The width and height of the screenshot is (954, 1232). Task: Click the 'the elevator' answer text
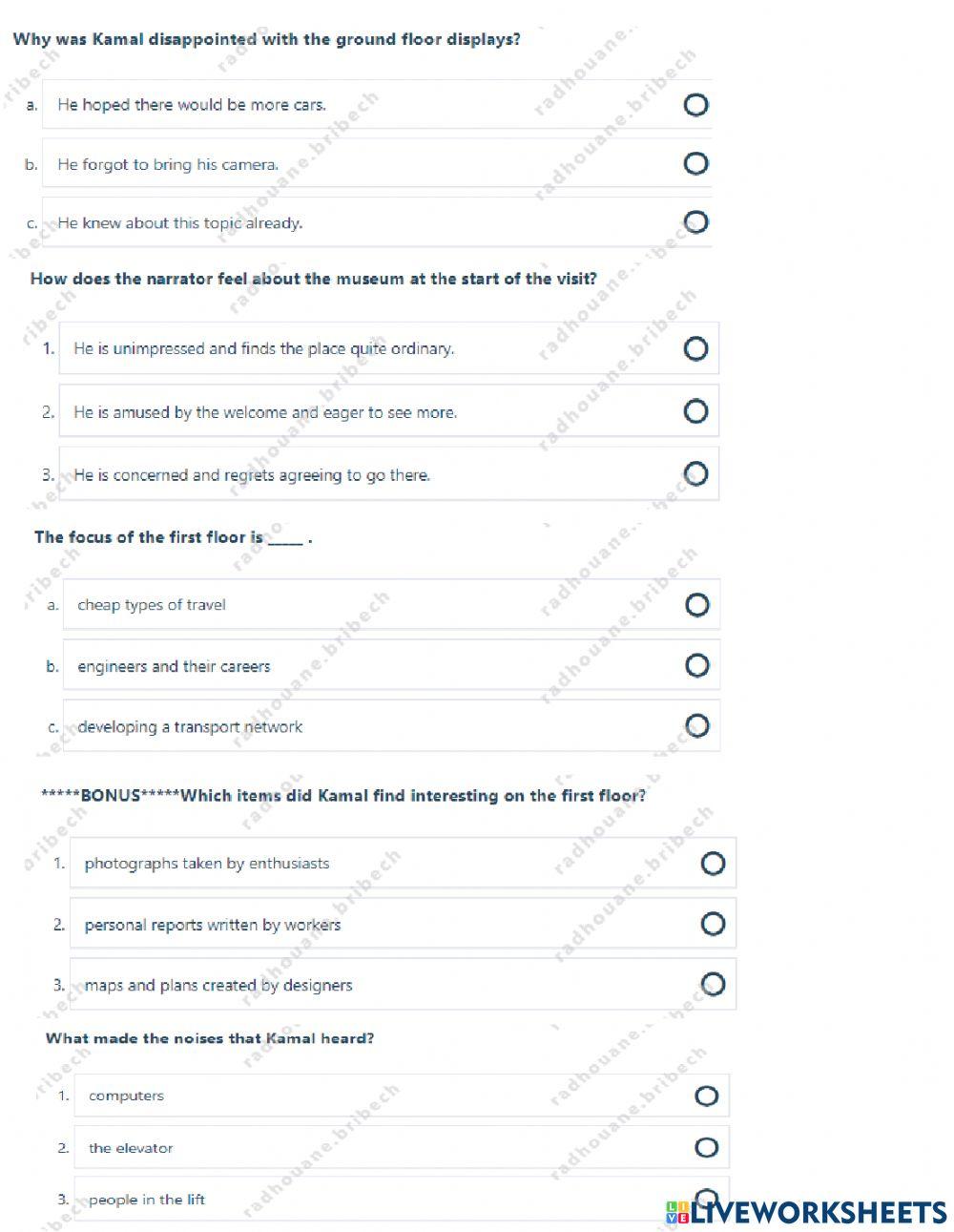(131, 1148)
